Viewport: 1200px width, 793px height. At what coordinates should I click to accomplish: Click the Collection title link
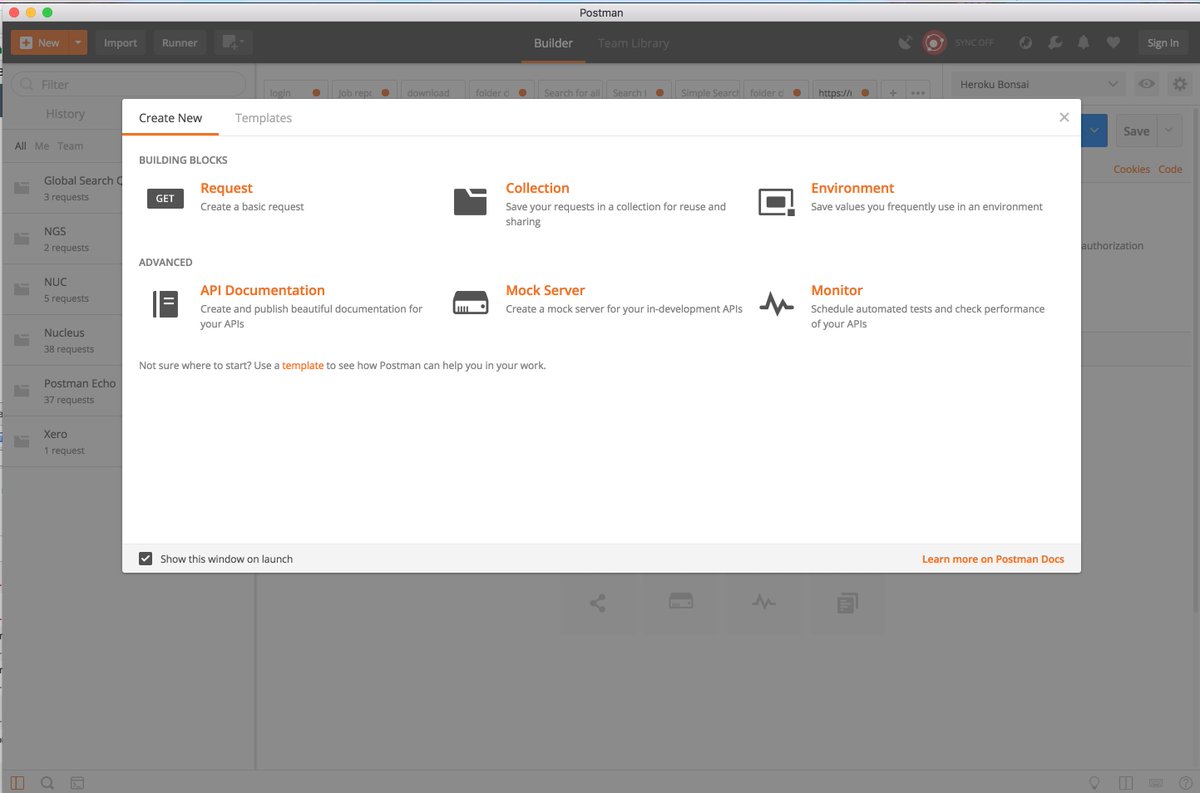[x=537, y=188]
